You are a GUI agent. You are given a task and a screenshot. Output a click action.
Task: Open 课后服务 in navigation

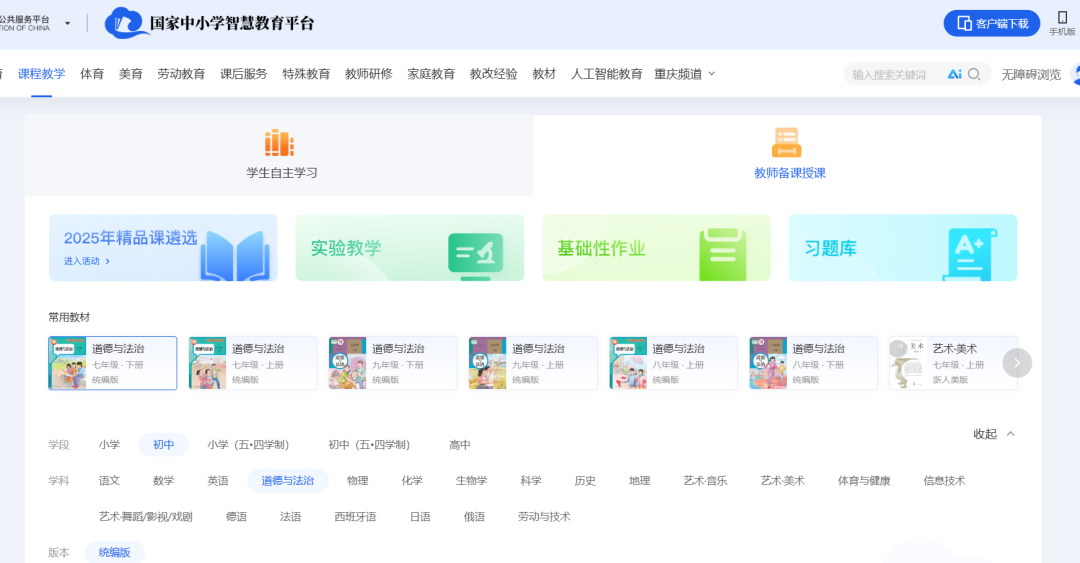coord(243,74)
